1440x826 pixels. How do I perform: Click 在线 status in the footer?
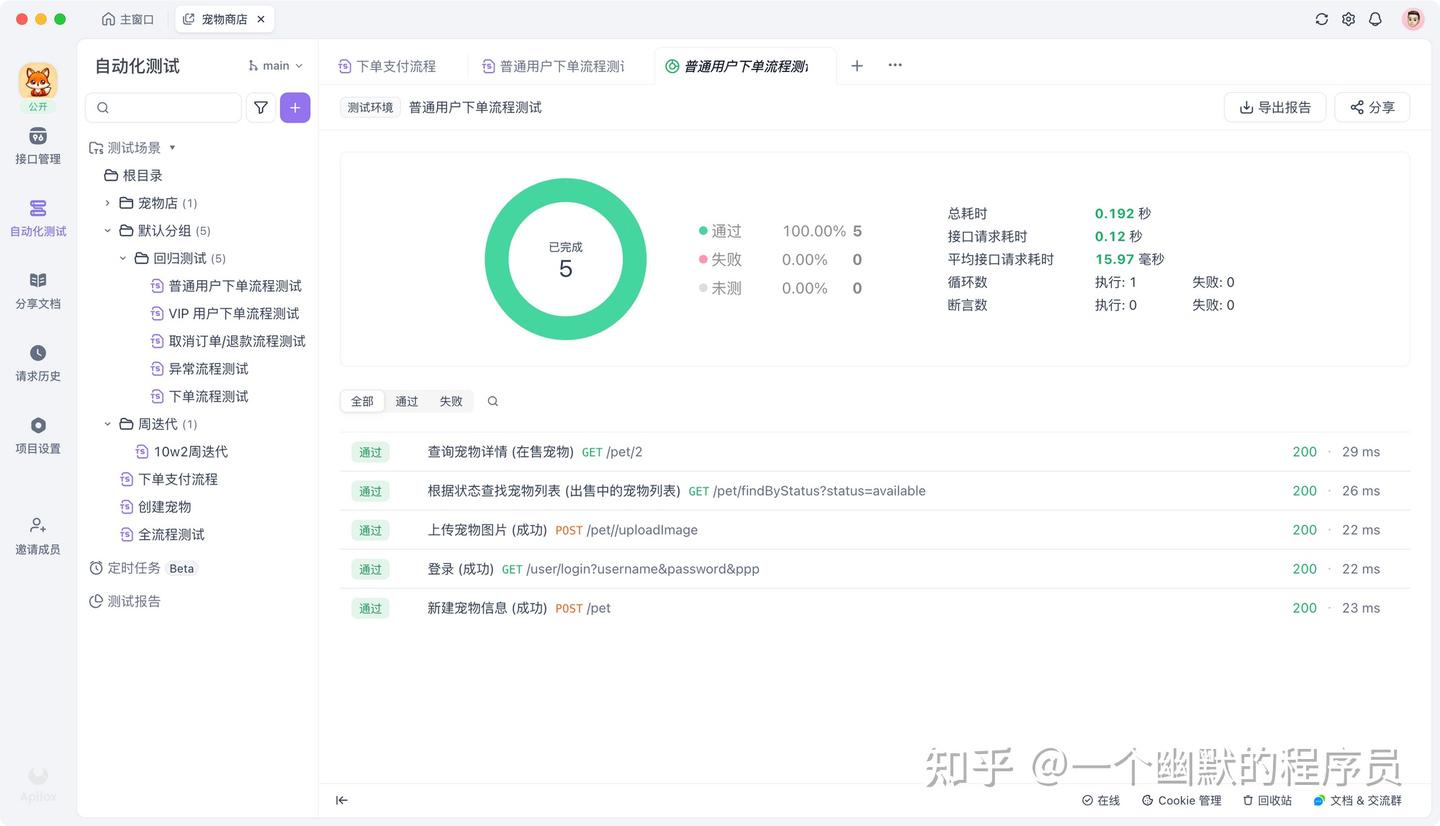pos(1101,800)
